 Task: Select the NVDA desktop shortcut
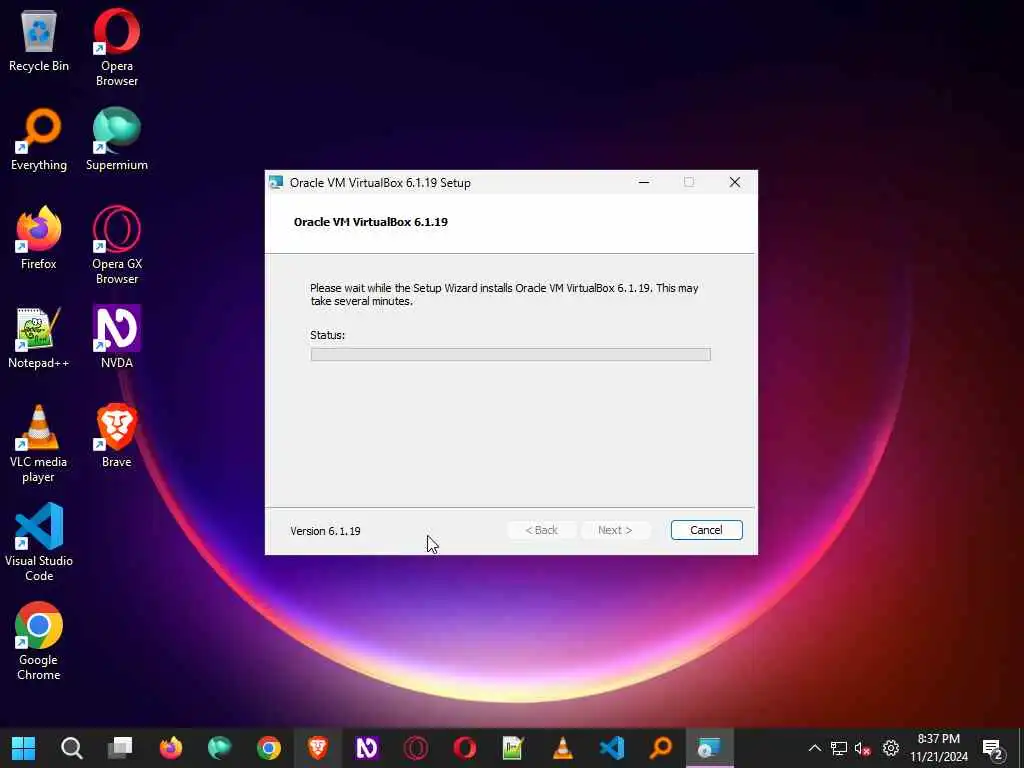[116, 338]
